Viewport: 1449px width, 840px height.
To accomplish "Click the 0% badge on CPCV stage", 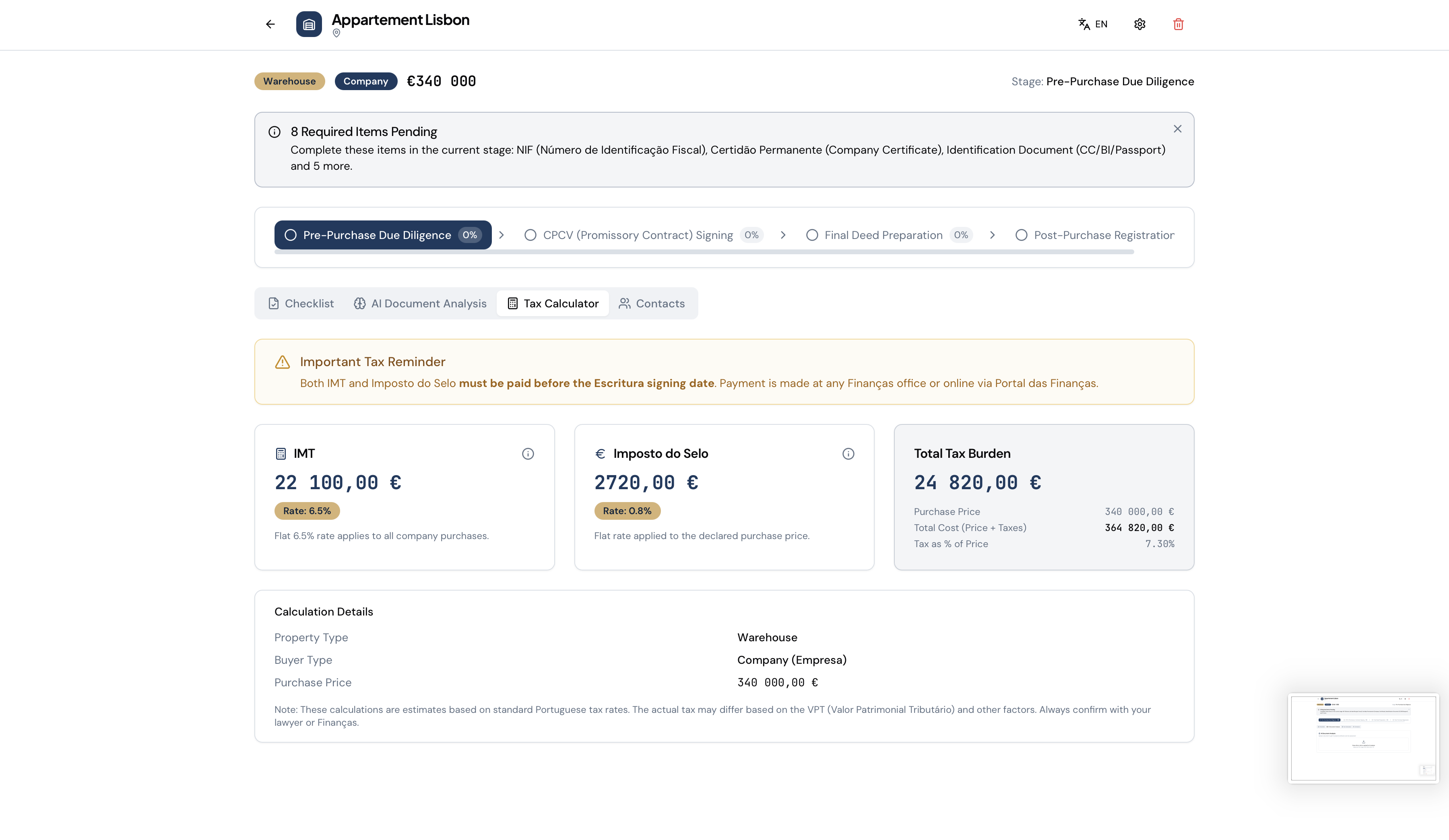I will point(751,235).
